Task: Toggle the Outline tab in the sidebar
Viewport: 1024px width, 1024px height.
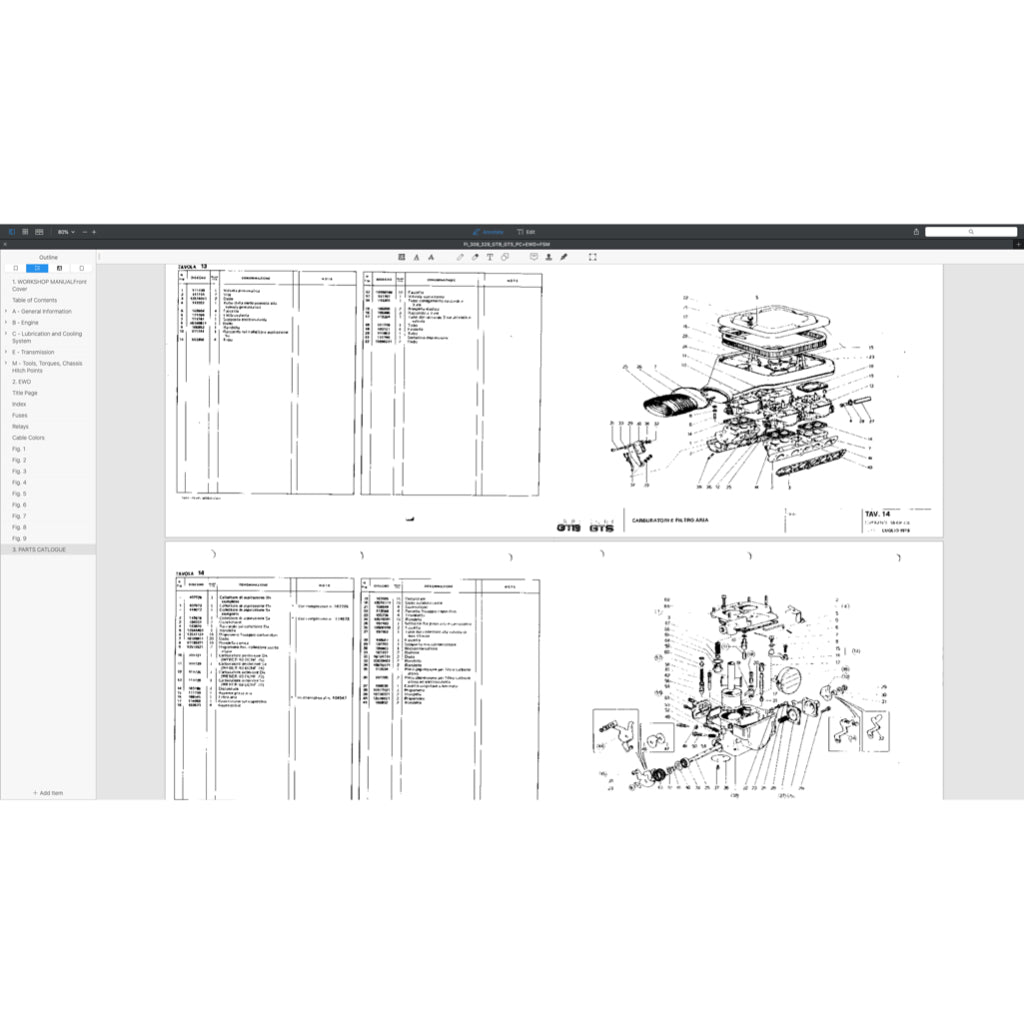Action: point(37,268)
